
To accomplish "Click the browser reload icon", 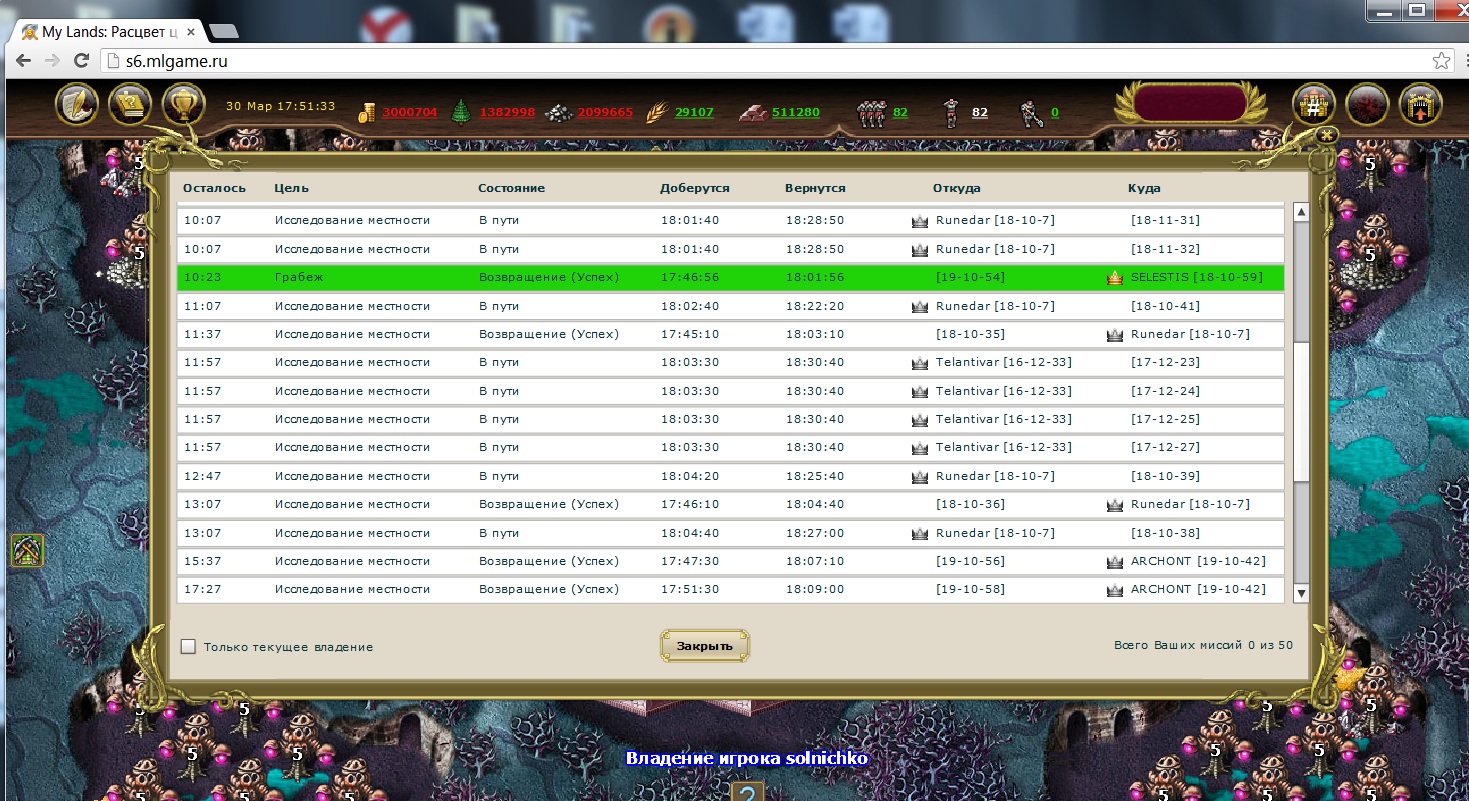I will tap(82, 61).
